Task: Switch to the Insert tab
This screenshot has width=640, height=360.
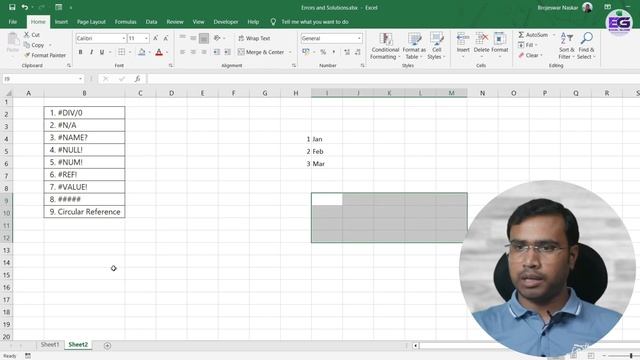Action: pyautogui.click(x=61, y=22)
